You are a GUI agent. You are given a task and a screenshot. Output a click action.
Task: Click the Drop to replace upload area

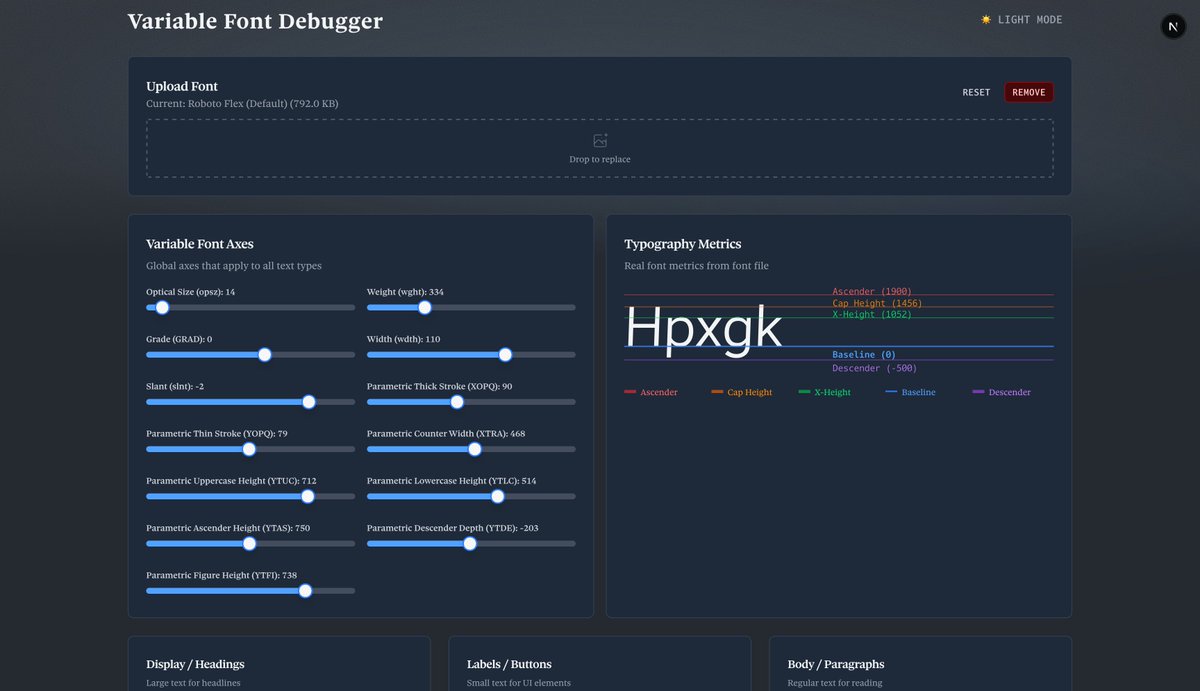(x=600, y=149)
